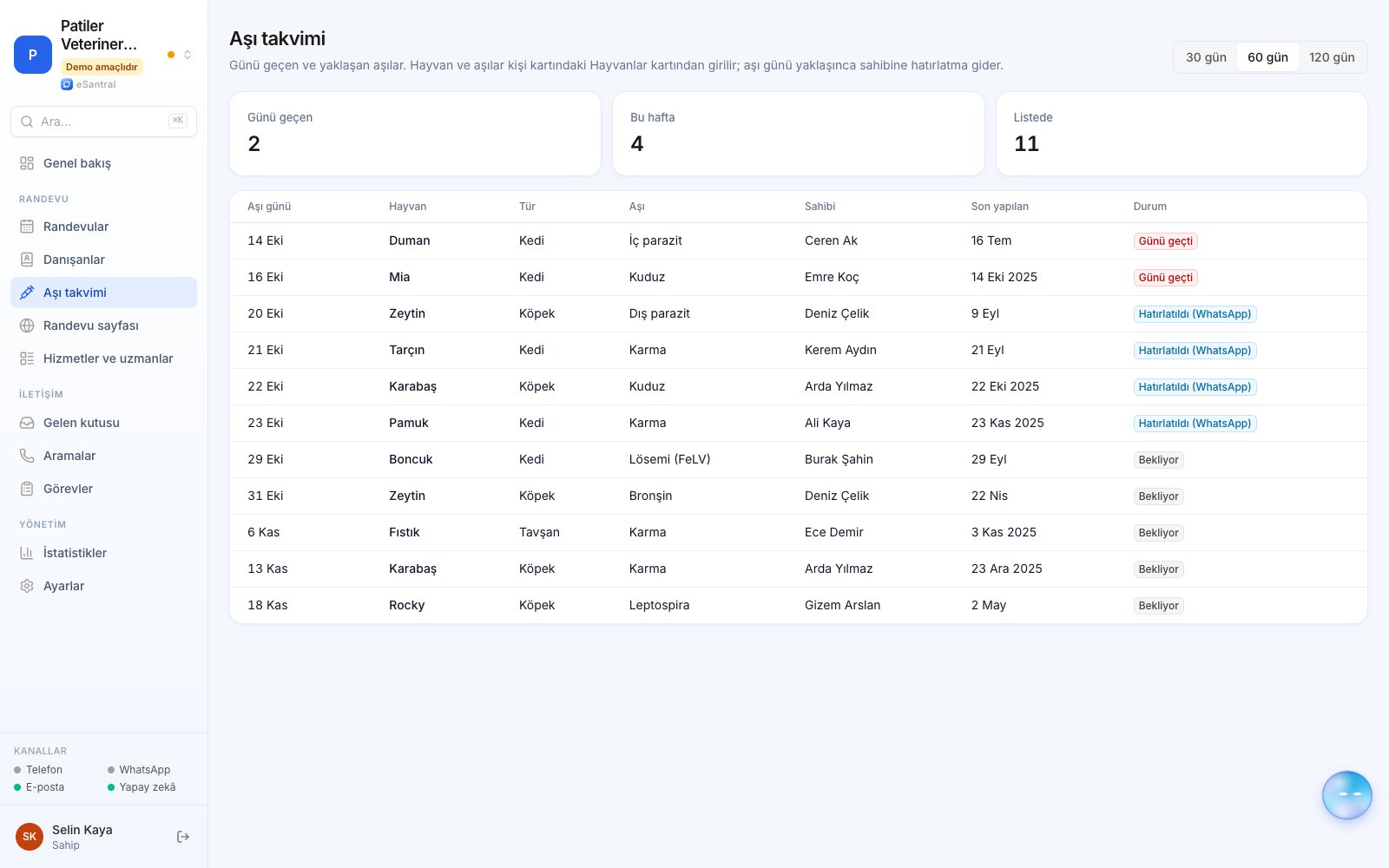Select the 60 gün range

point(1267,57)
